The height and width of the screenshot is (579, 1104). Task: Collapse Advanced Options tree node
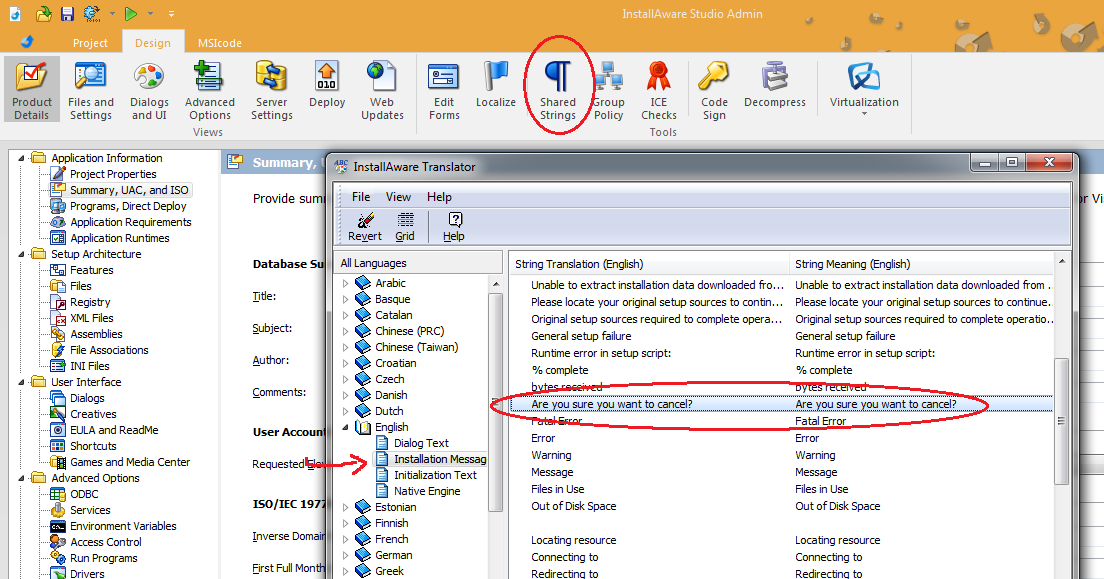pos(21,478)
